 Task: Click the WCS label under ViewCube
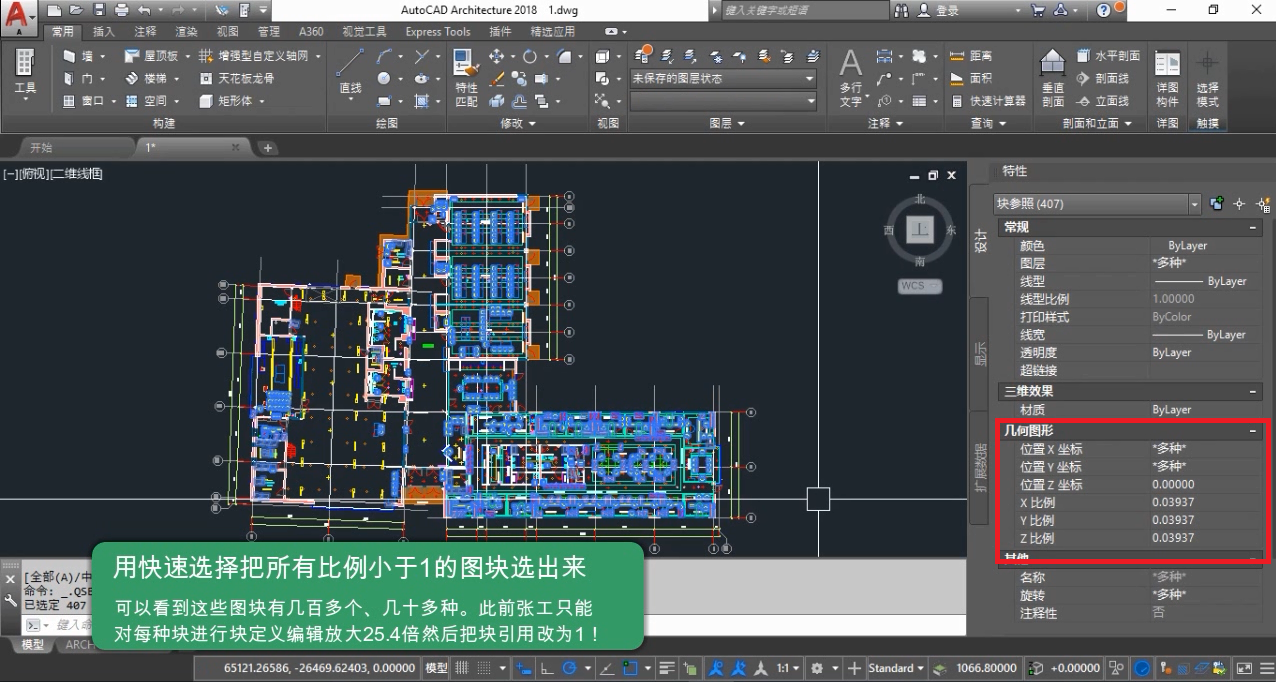tap(920, 286)
